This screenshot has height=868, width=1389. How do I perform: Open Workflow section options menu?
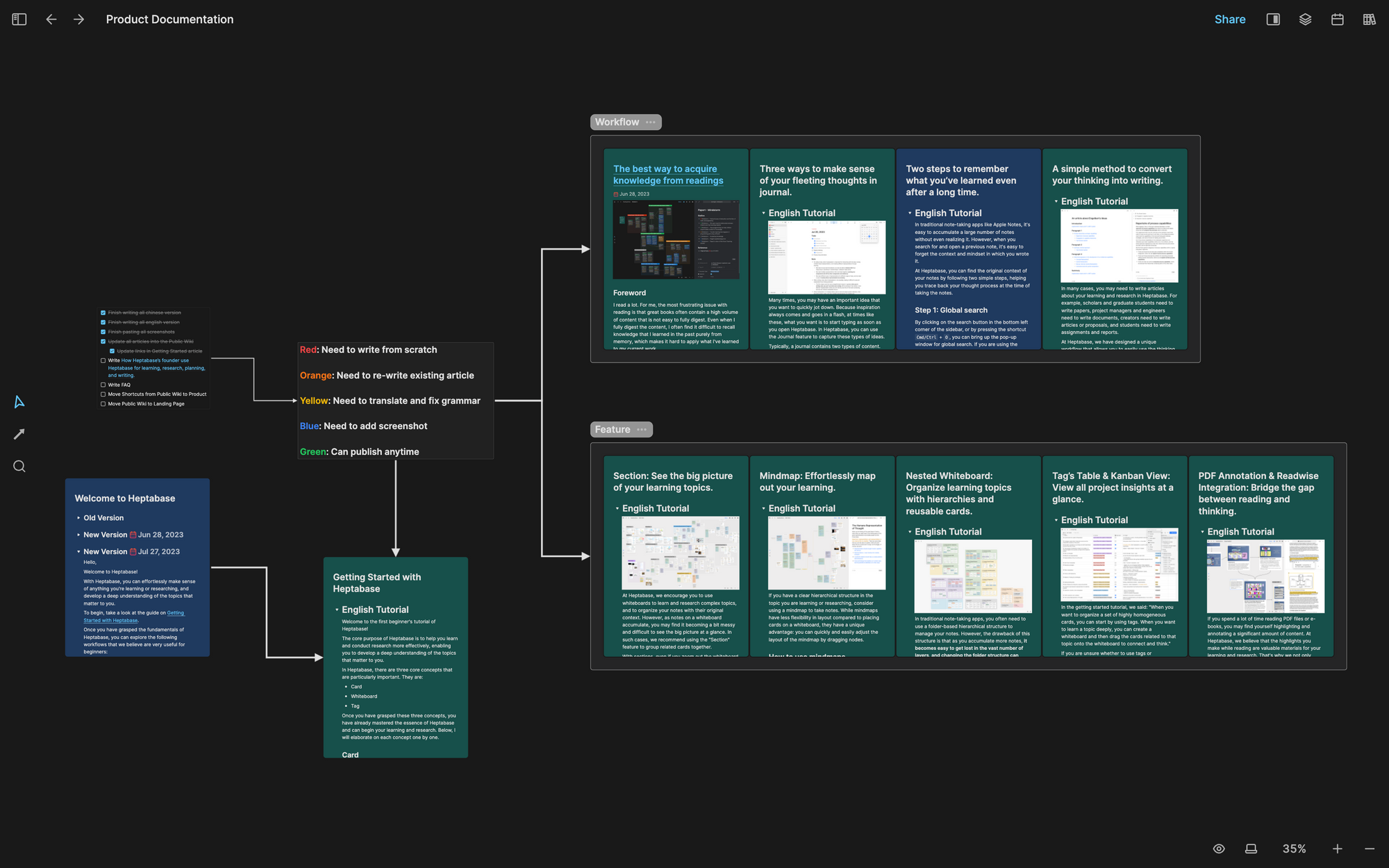pyautogui.click(x=650, y=122)
